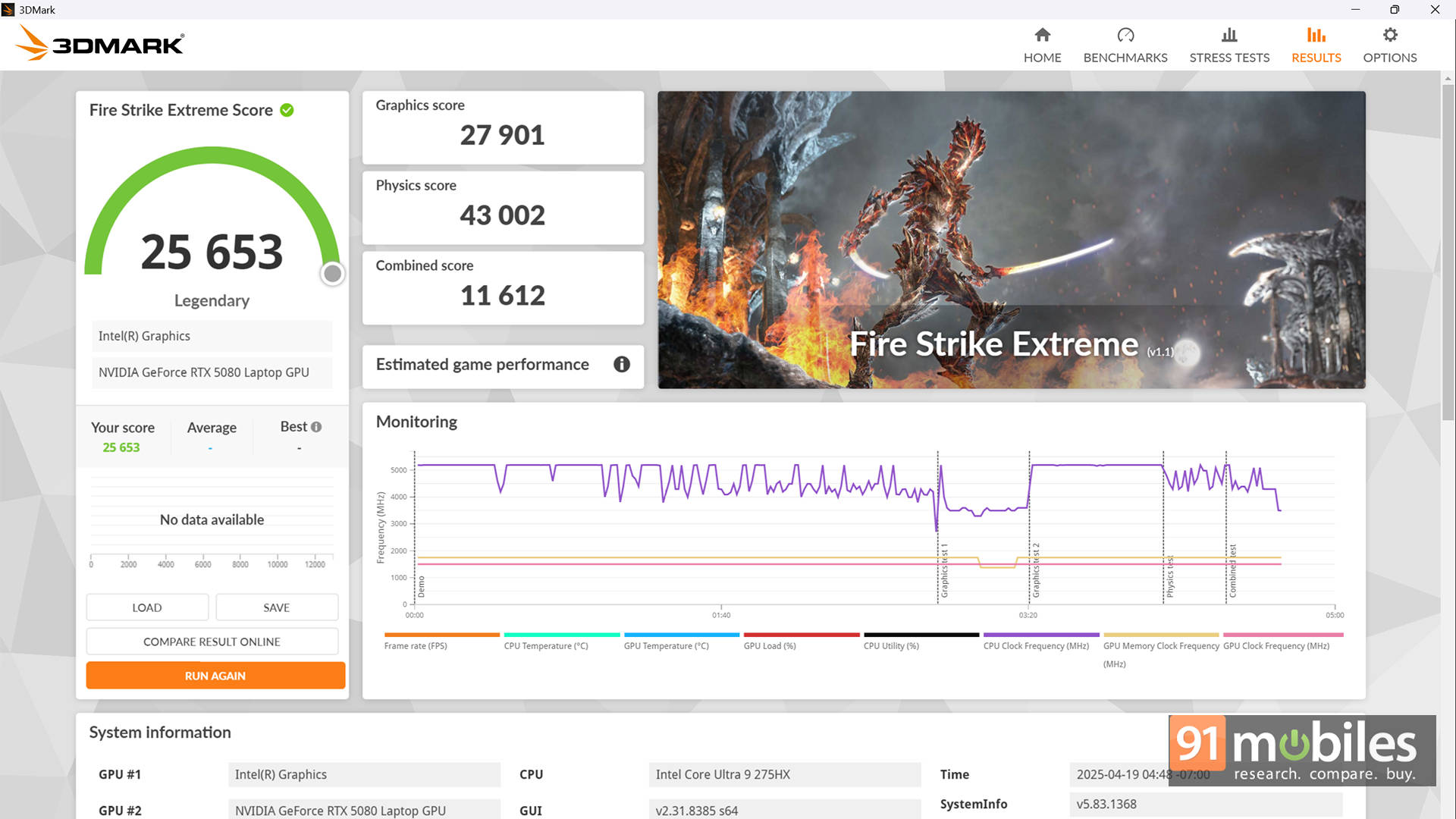Click the Graphics score 27 901 card
This screenshot has height=819, width=1456.
(x=503, y=127)
